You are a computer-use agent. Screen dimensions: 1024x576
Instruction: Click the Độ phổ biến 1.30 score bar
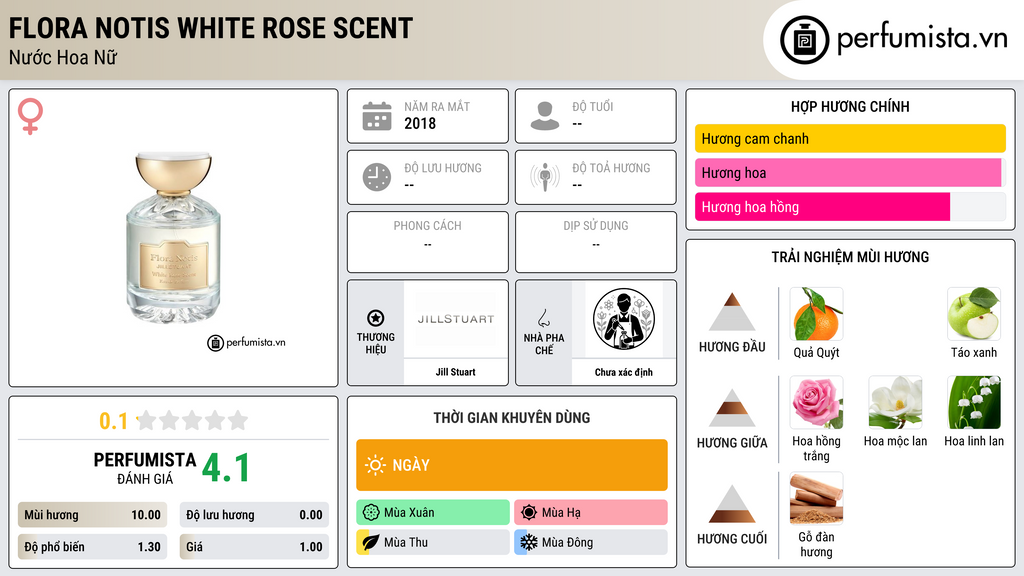[x=92, y=547]
